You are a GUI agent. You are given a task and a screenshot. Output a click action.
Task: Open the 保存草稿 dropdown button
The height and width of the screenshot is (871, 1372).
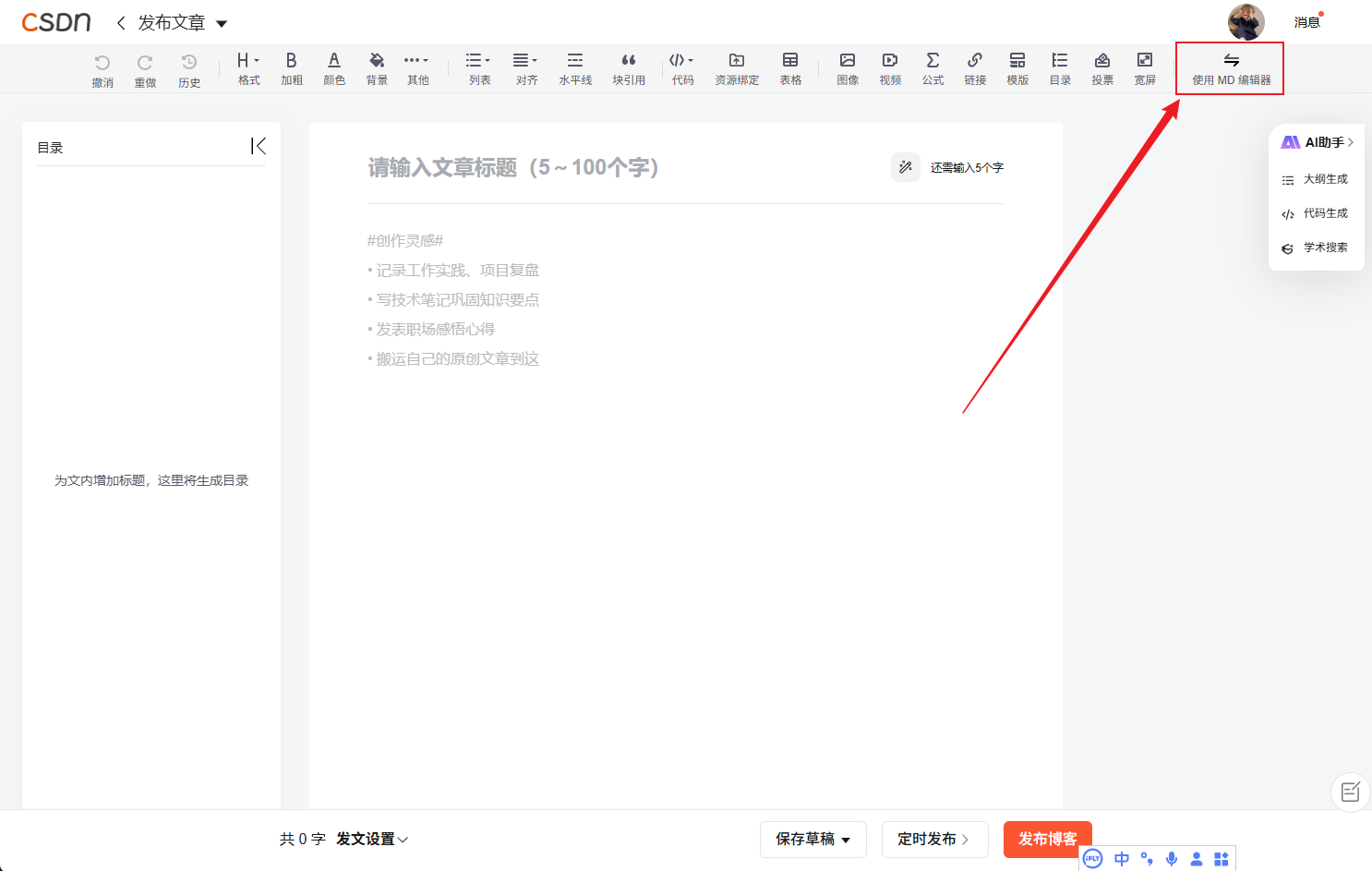pyautogui.click(x=813, y=839)
